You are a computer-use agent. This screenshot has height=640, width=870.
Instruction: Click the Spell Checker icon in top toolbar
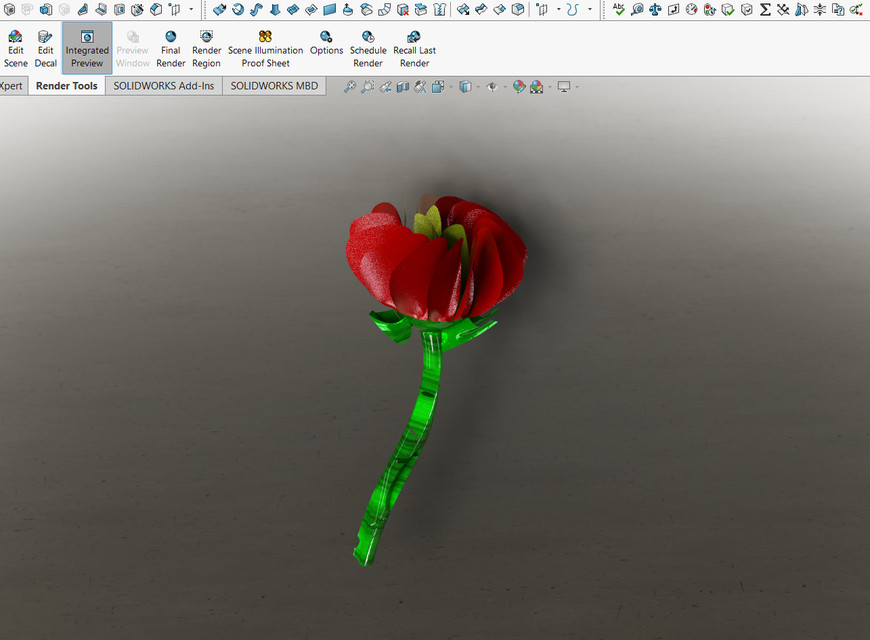[x=617, y=9]
